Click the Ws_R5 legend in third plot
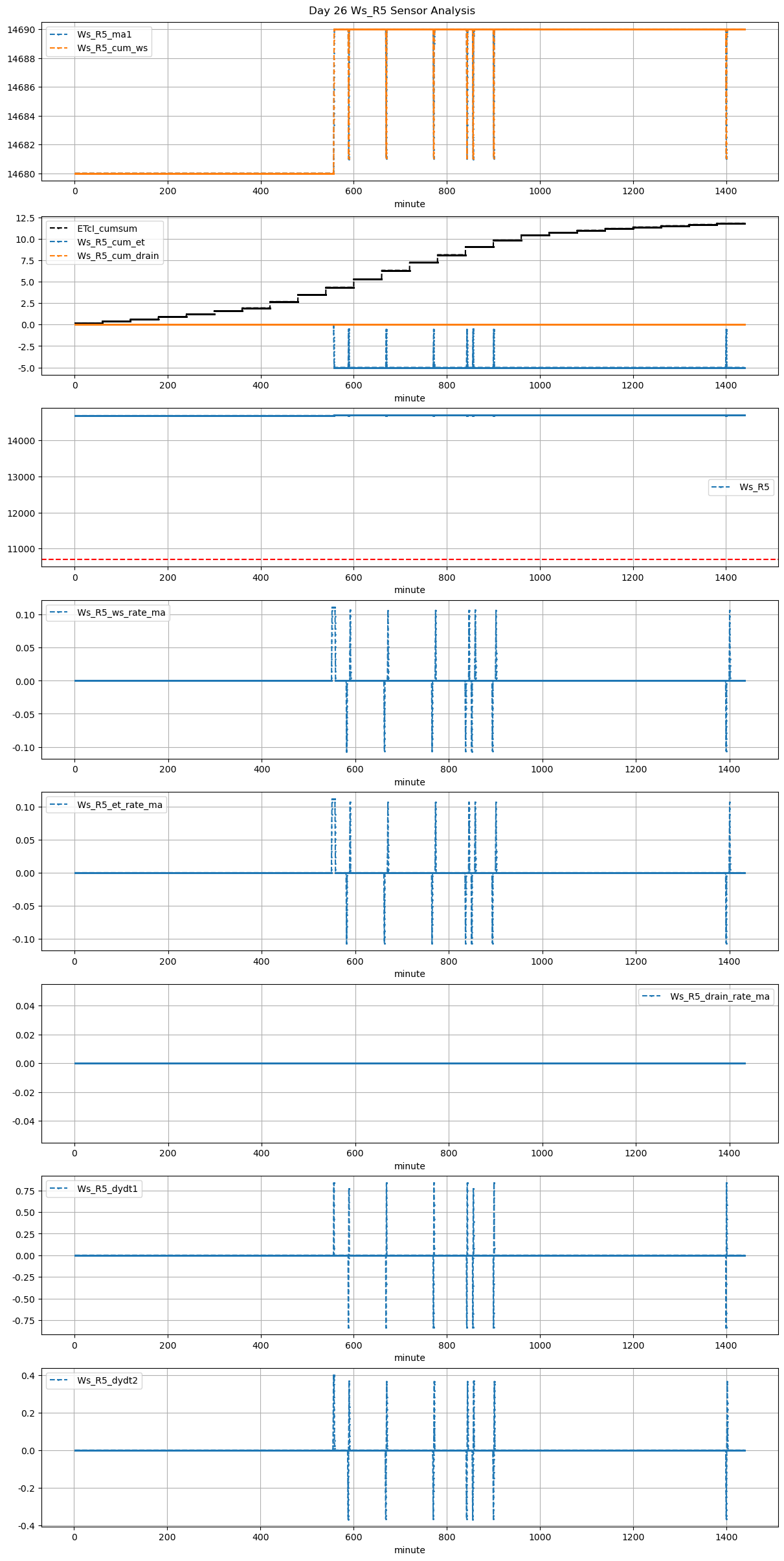This screenshot has height=1561, width=784. point(741,487)
